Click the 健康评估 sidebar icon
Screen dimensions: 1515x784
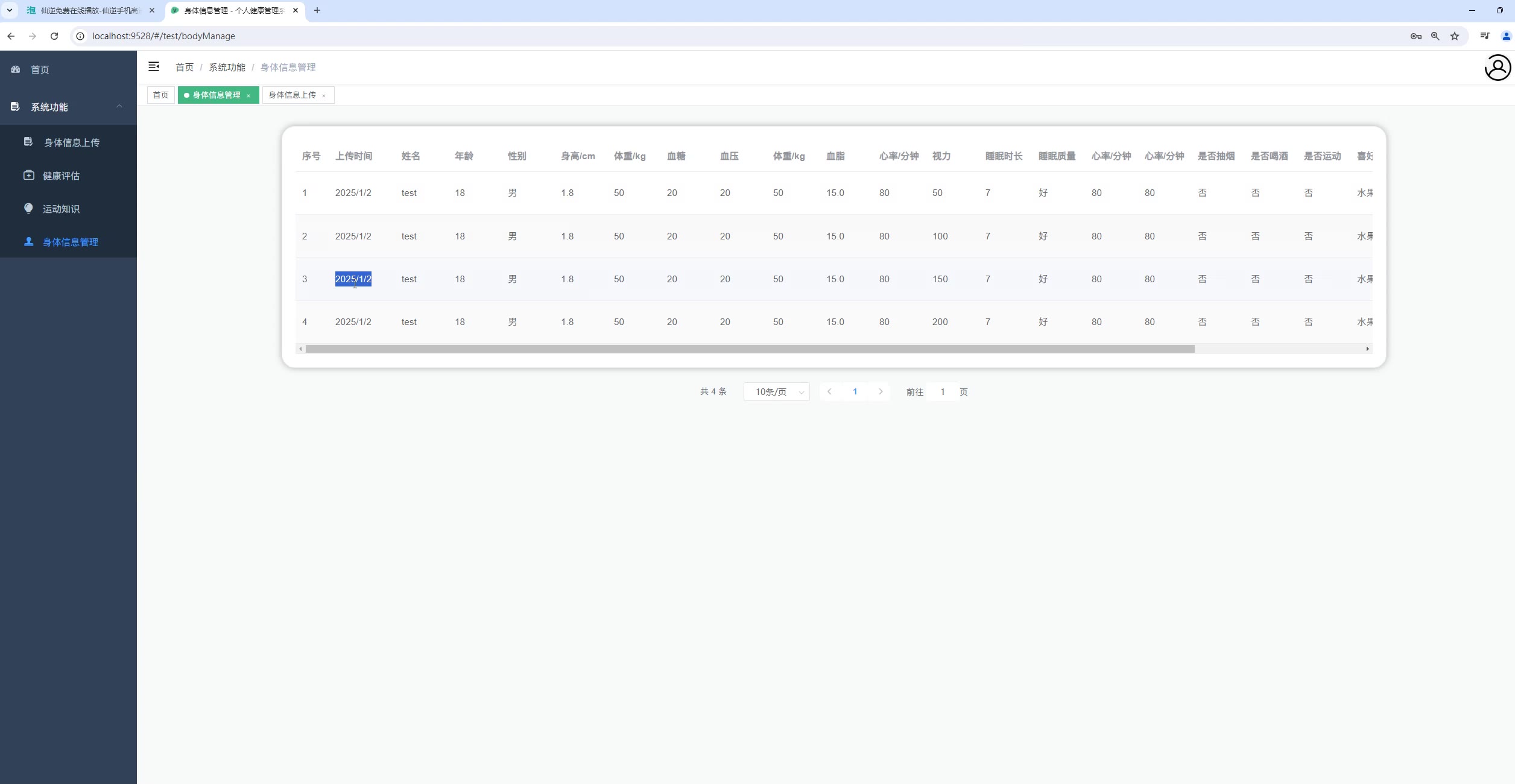[28, 175]
